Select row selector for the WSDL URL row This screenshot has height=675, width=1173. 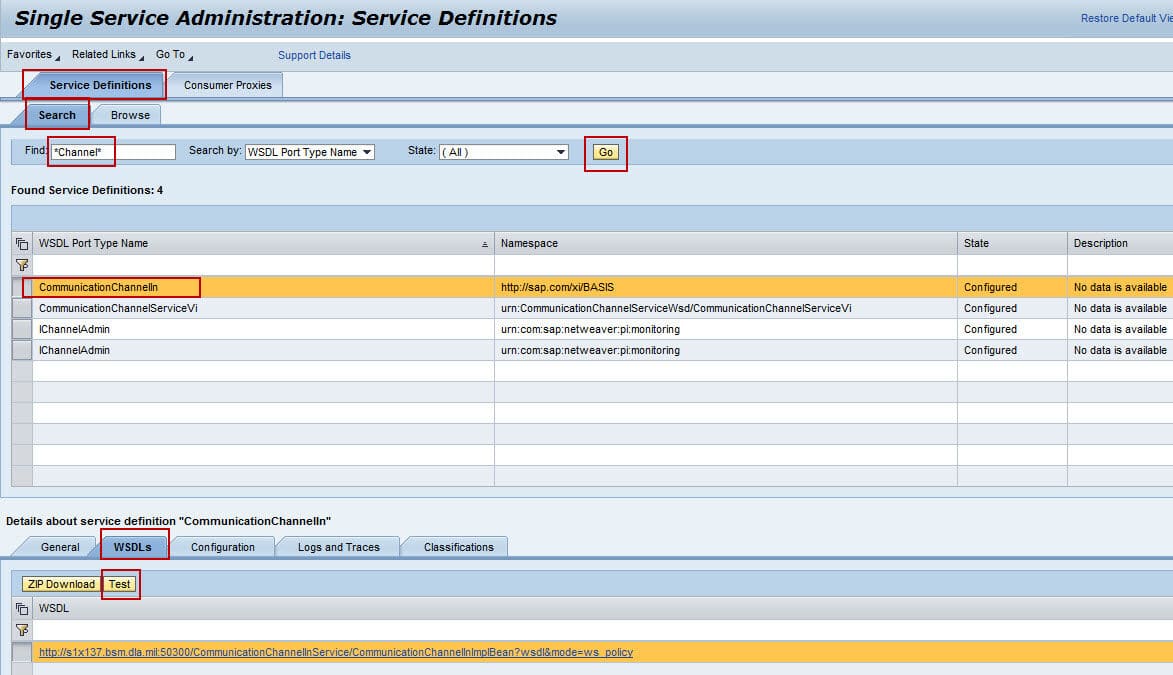point(22,652)
